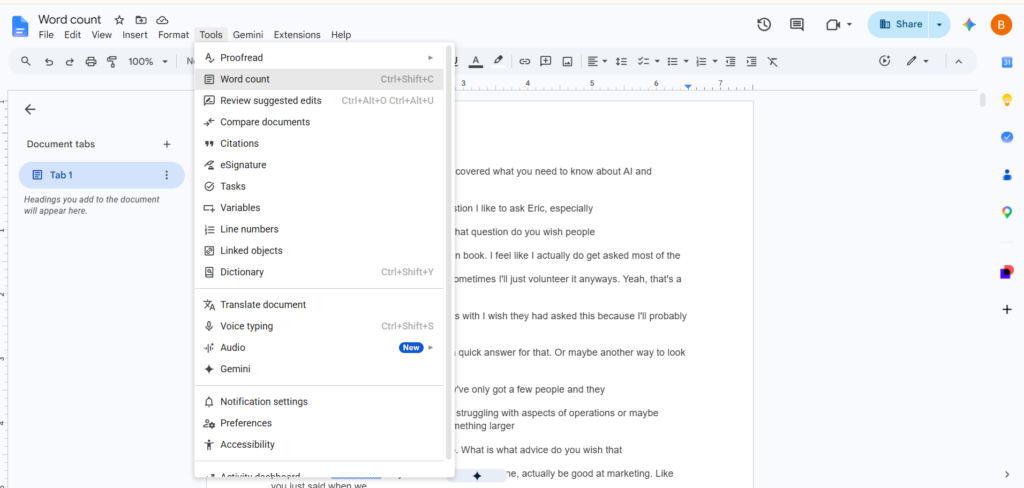The height and width of the screenshot is (488, 1024).
Task: Collapse the toolbar with up chevron
Action: 958,61
